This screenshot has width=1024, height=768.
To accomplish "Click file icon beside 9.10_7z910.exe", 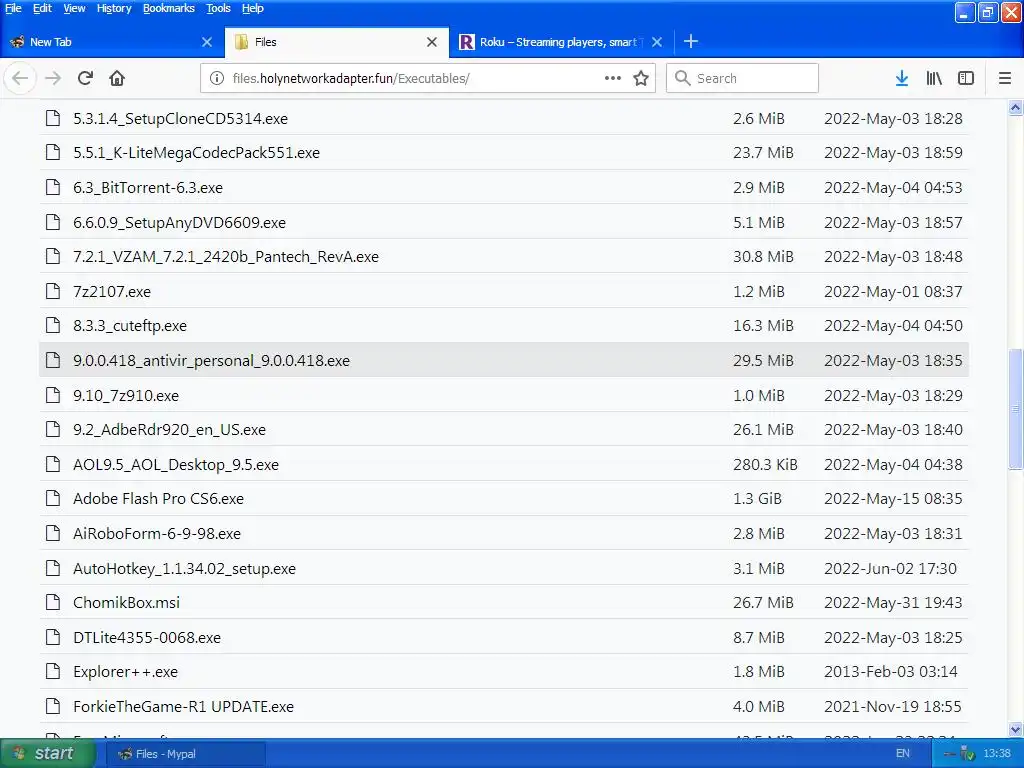I will click(x=53, y=395).
